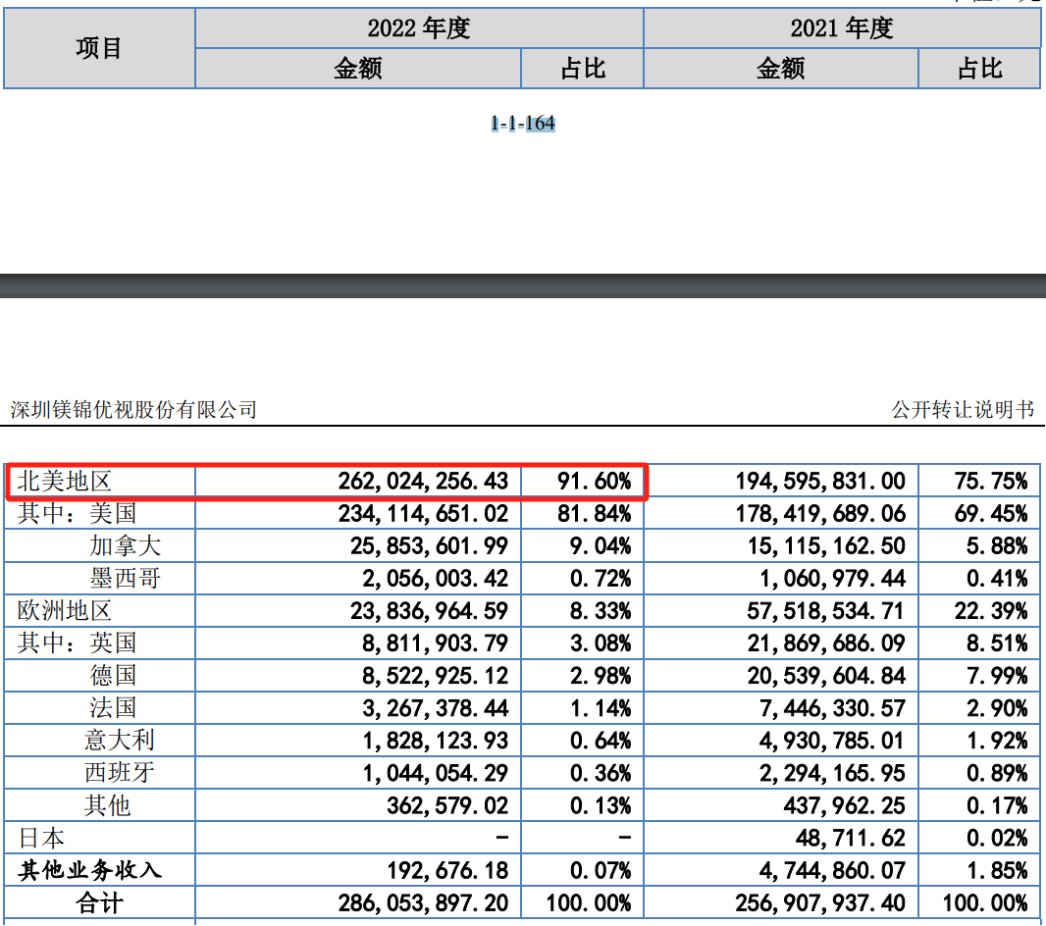This screenshot has width=1046, height=926.
Task: Select the 其中：美国 row label
Action: coord(77,513)
